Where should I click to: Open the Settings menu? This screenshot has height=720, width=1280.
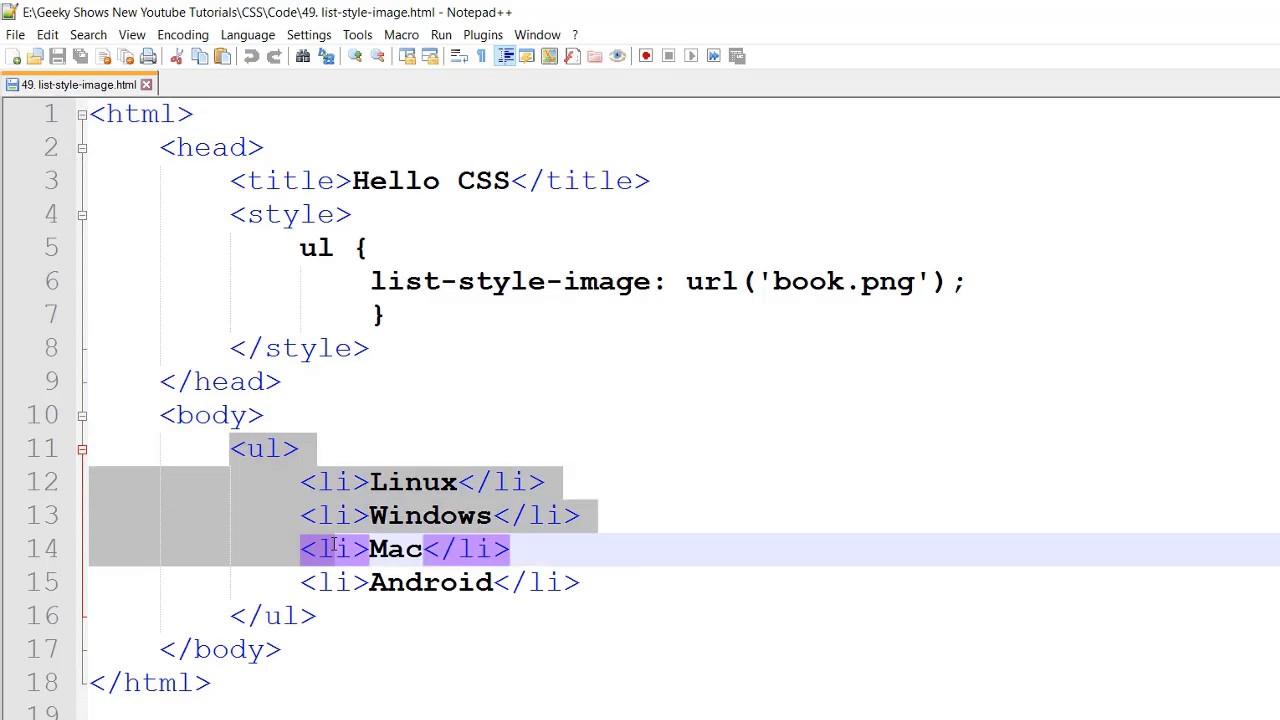309,35
